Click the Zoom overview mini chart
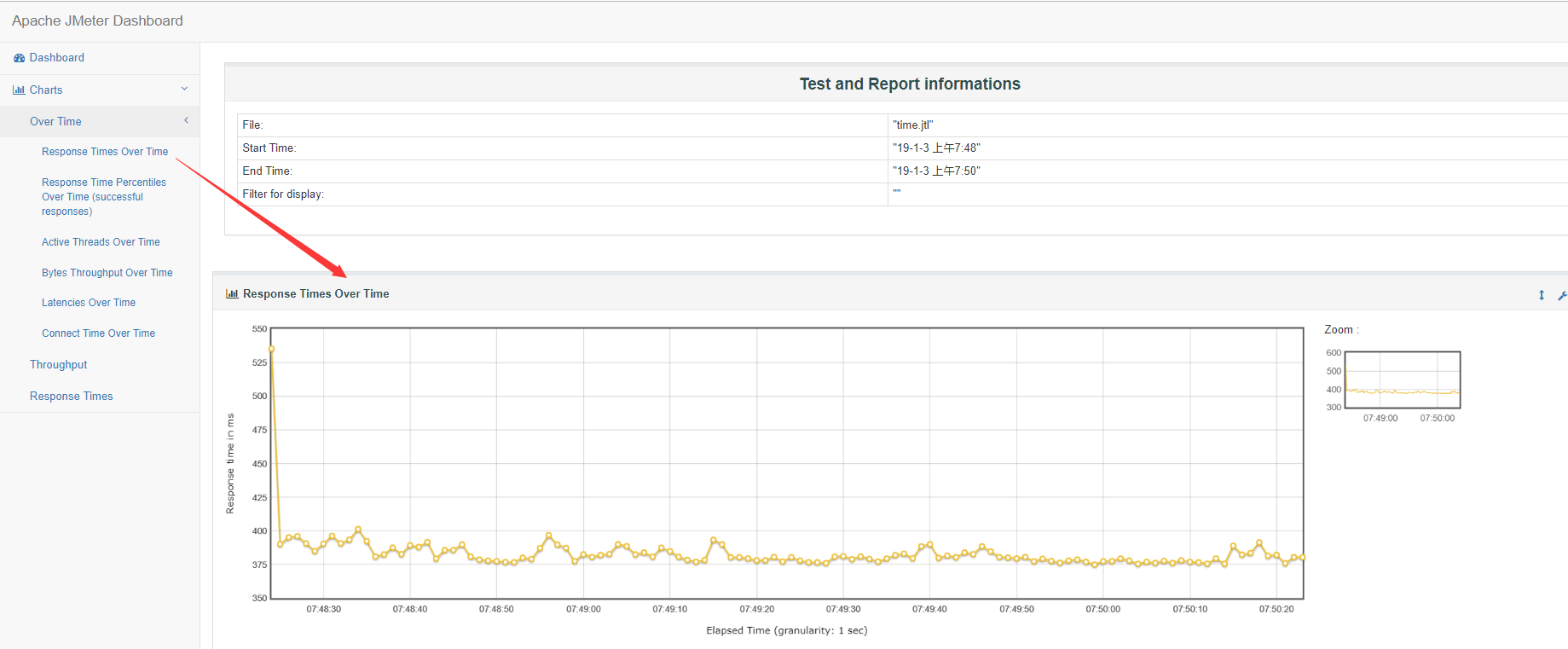This screenshot has width=1568, height=649. (x=1403, y=380)
